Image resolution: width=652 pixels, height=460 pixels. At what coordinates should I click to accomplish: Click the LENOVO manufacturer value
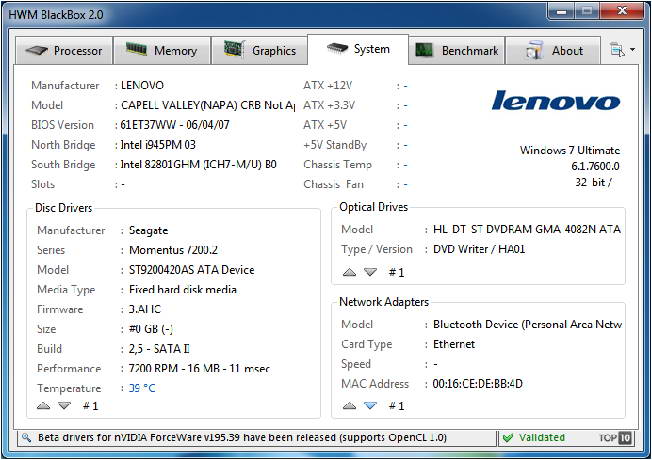142,85
